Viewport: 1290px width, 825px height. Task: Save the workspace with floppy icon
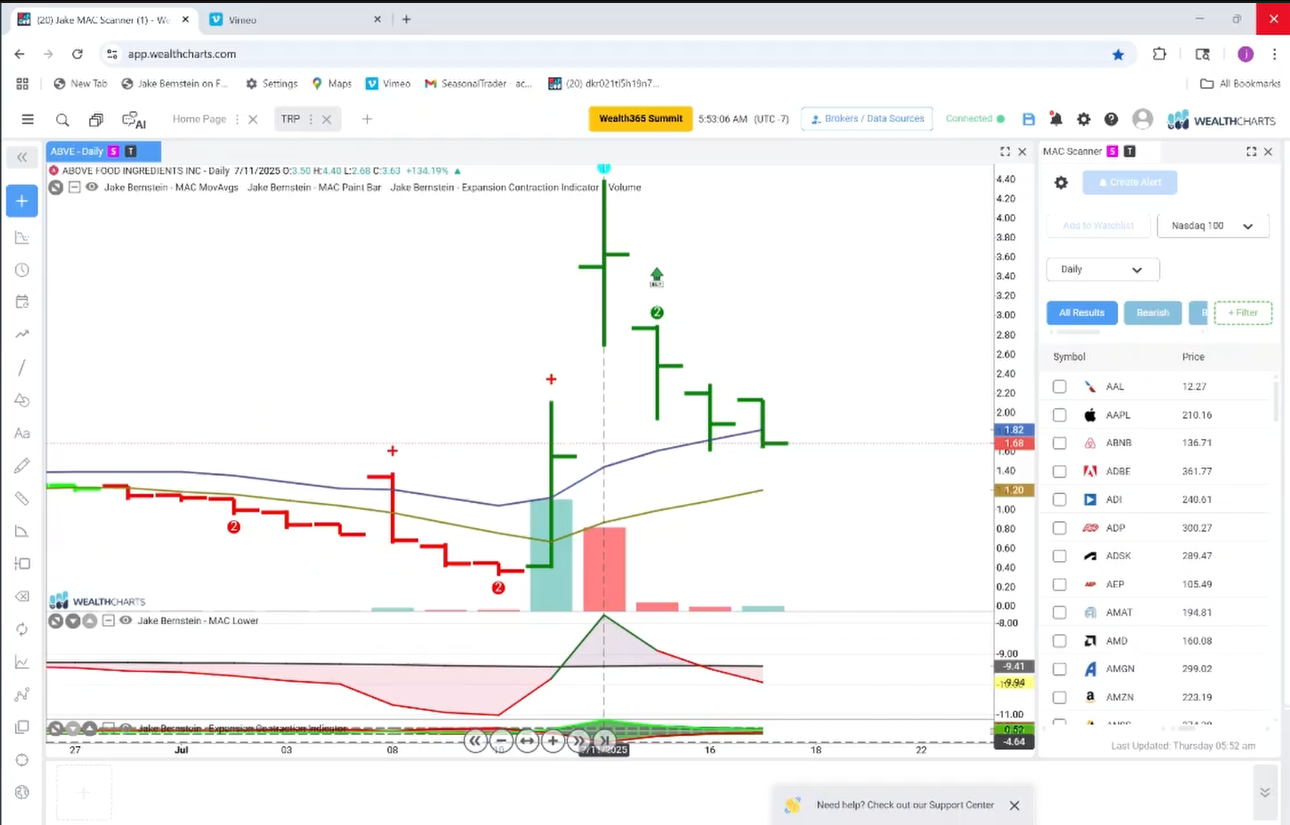(1029, 119)
